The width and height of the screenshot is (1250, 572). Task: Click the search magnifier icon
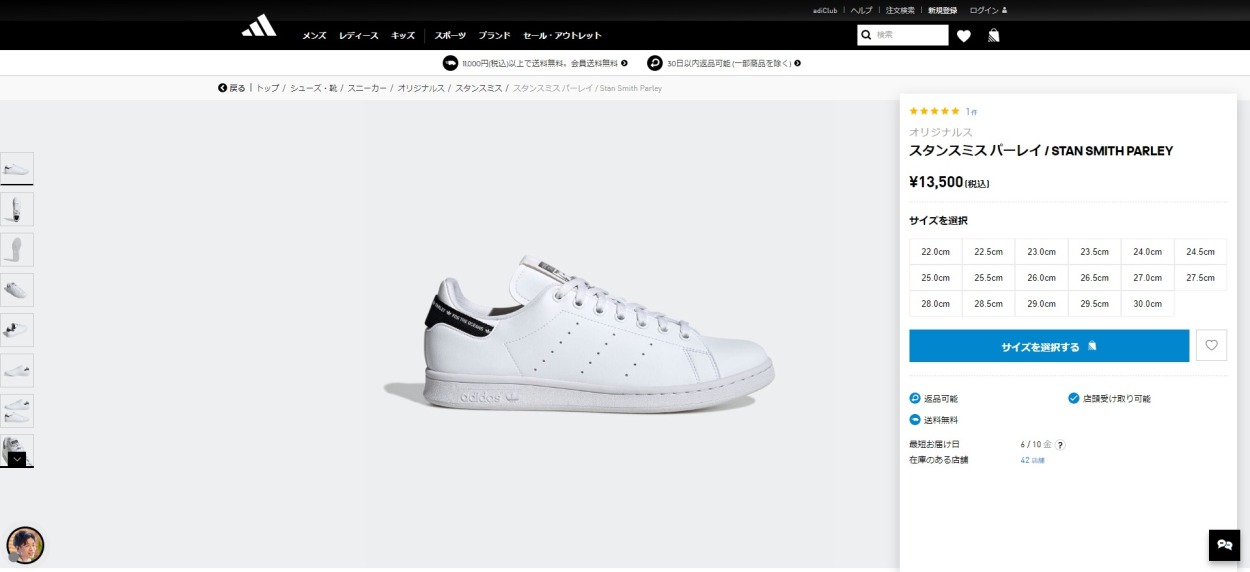pyautogui.click(x=867, y=35)
